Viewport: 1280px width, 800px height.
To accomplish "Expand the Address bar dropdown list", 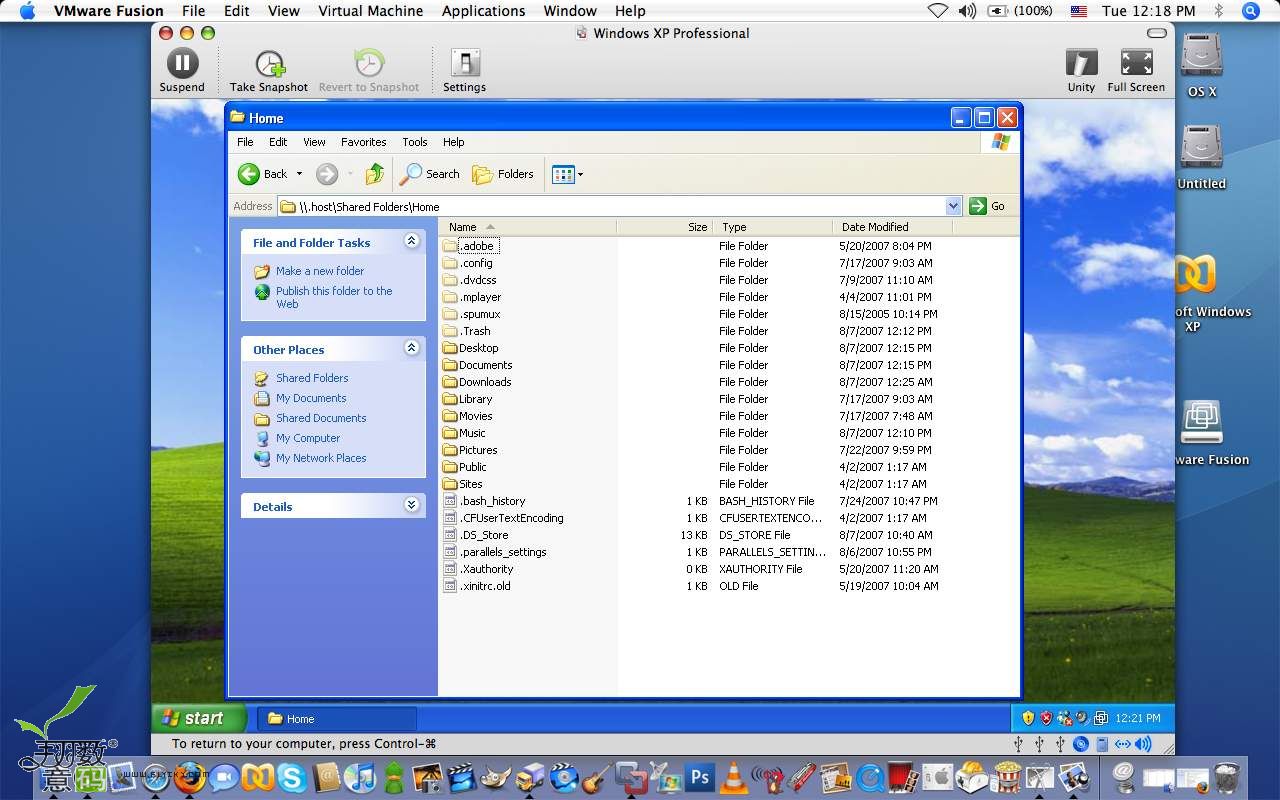I will 953,206.
